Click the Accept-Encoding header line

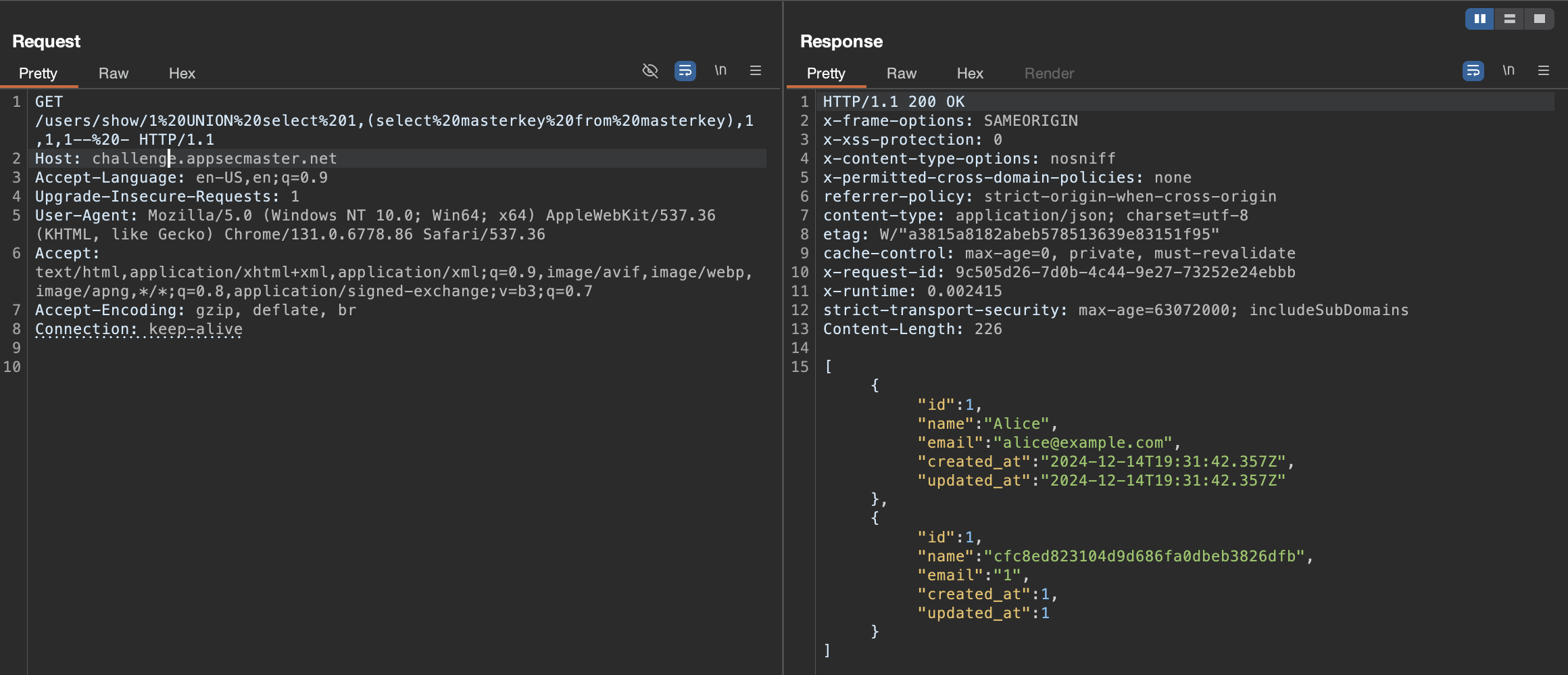click(195, 310)
